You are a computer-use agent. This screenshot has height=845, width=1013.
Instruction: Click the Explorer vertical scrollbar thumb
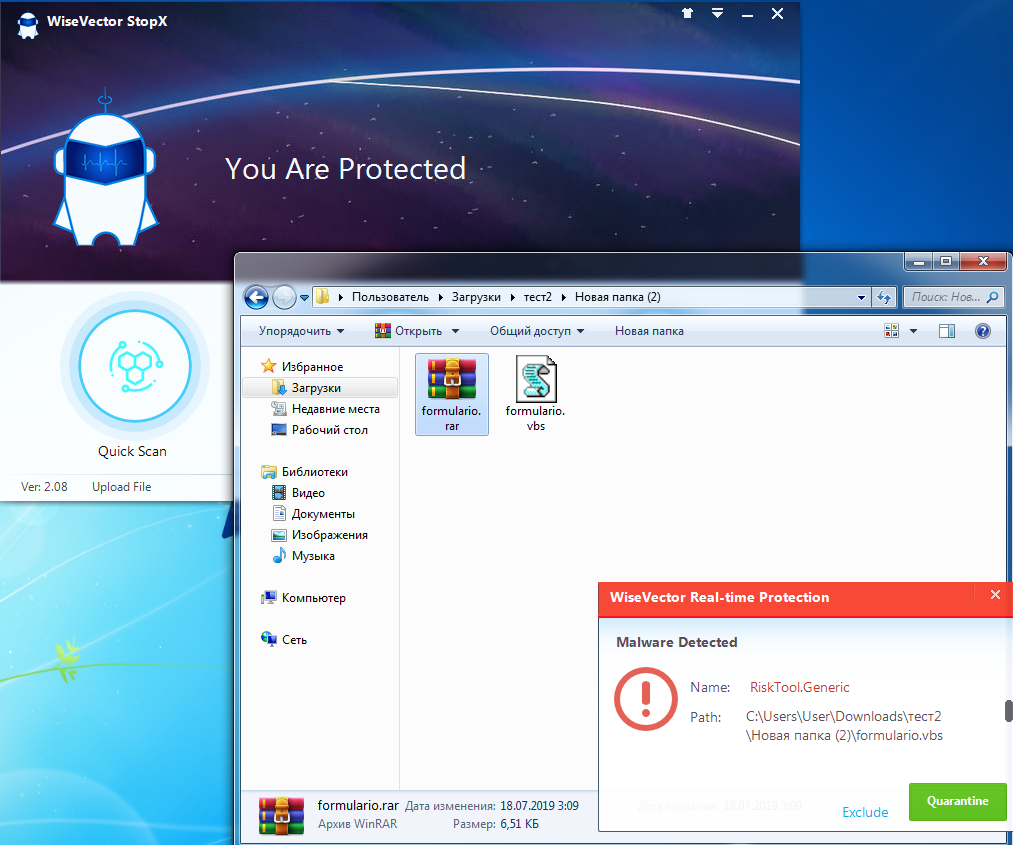tap(1008, 711)
